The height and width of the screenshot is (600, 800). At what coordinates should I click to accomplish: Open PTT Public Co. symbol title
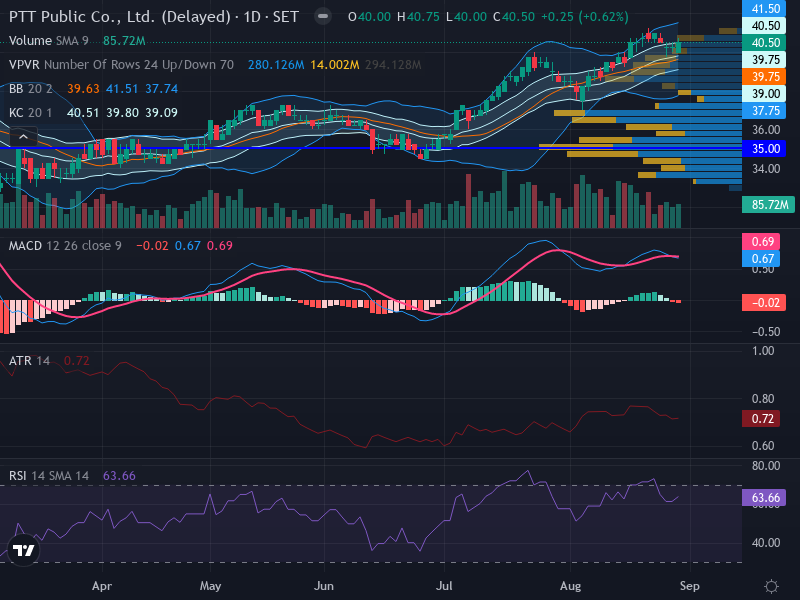pyautogui.click(x=154, y=17)
